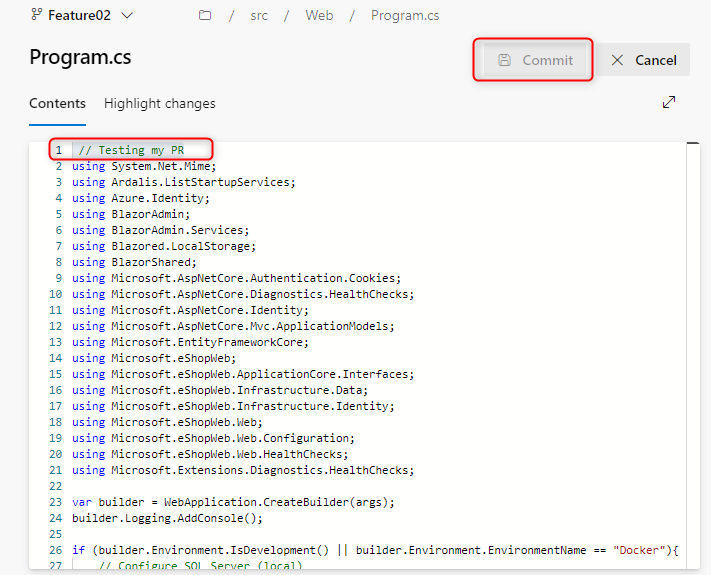Toggle full screen editor with expand icon
Viewport: 711px width, 575px height.
[x=669, y=102]
